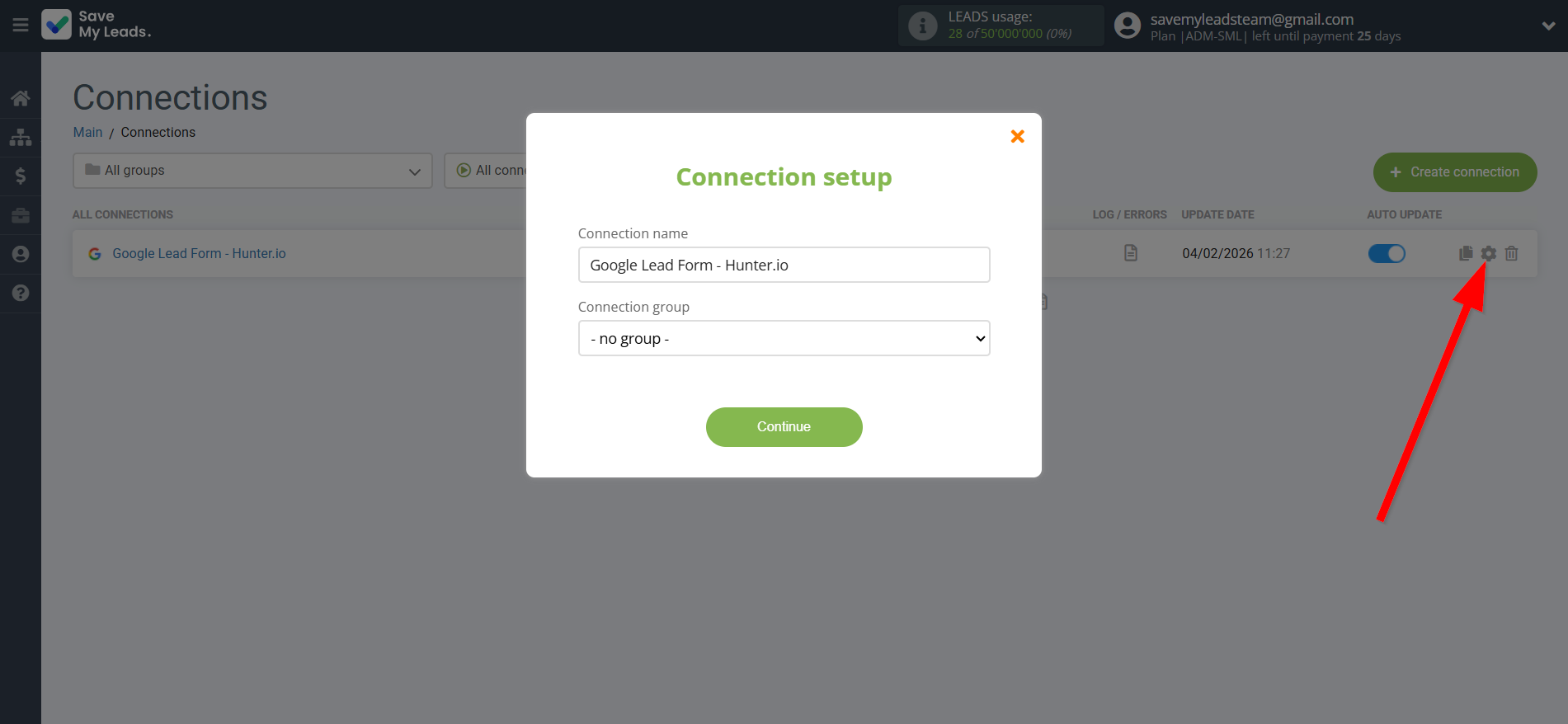The height and width of the screenshot is (724, 1568).
Task: Click Create connection button
Action: pyautogui.click(x=1455, y=172)
